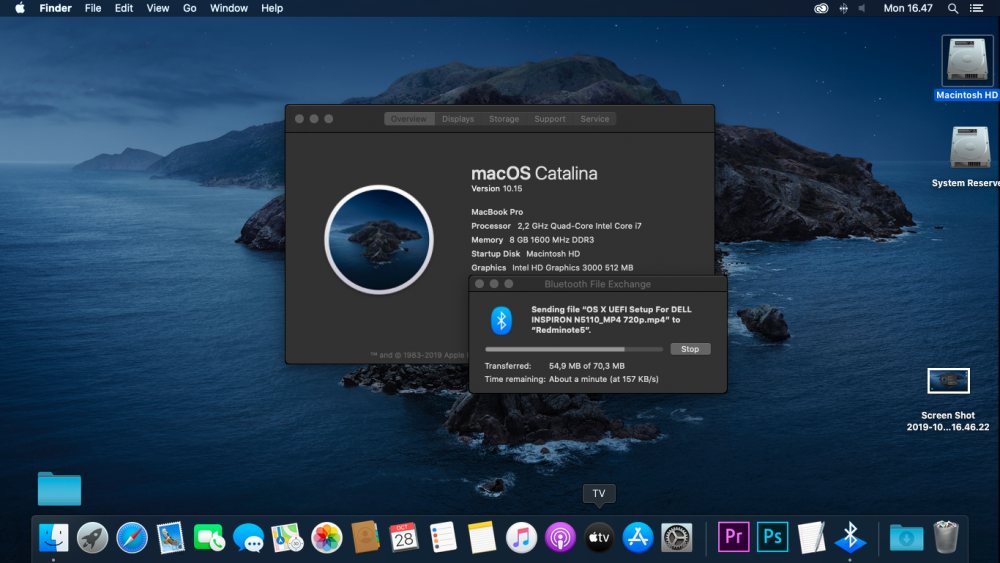Open Reminders from the Dock
The width and height of the screenshot is (1000, 563).
pyautogui.click(x=443, y=537)
